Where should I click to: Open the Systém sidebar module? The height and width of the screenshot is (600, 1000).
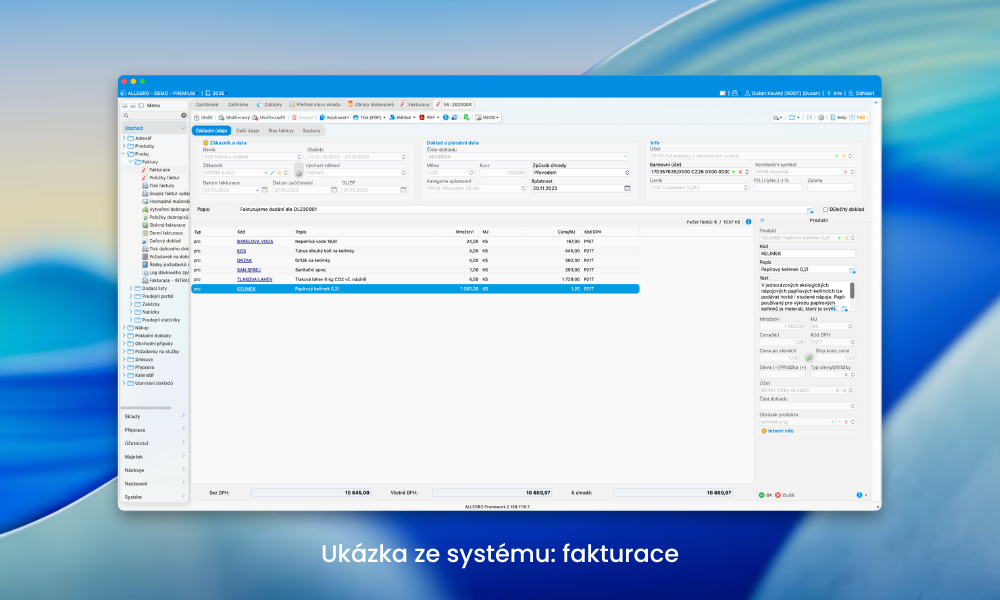click(154, 497)
